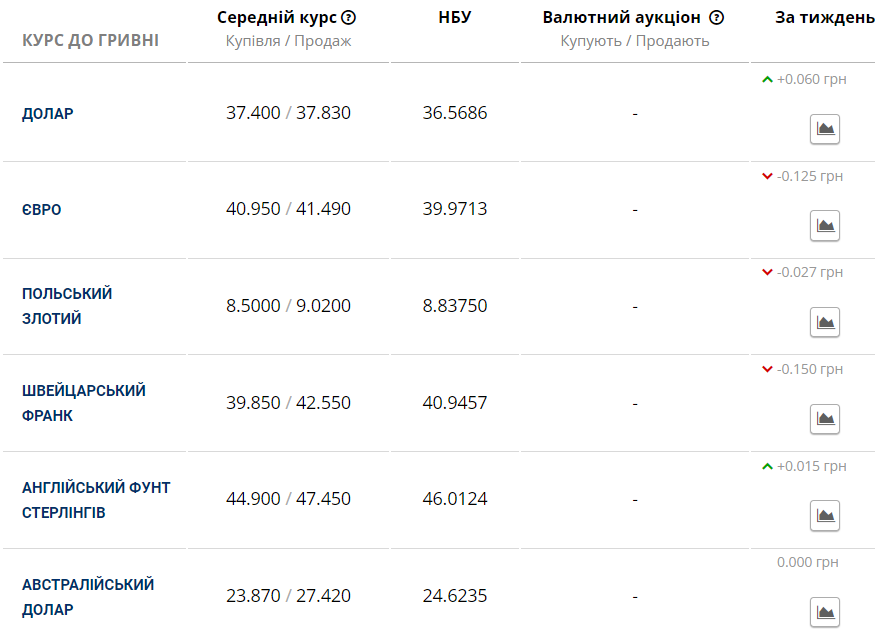Click the За тиждень column header
The width and height of the screenshot is (875, 643).
(825, 18)
